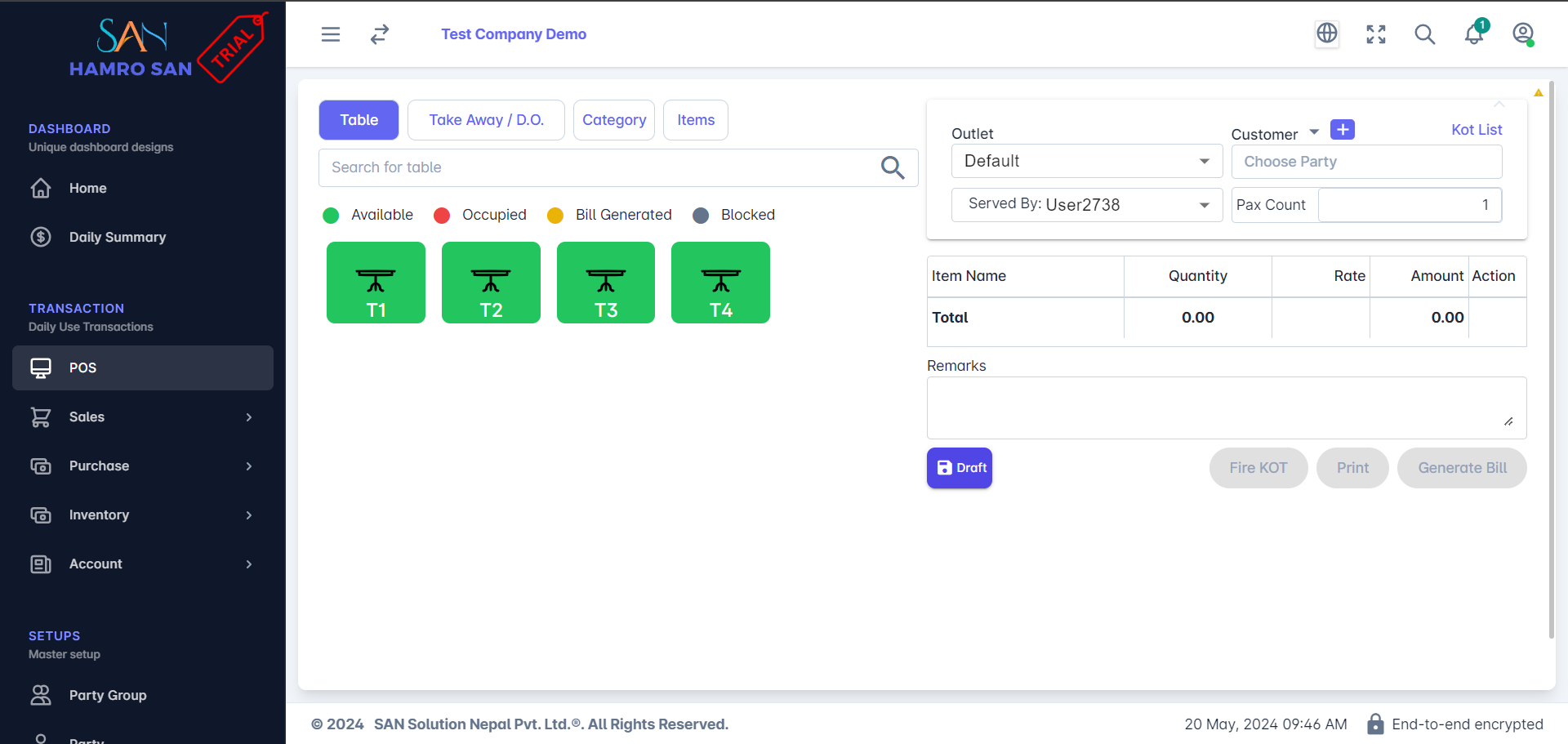Open the Outlet Default dropdown
Screen dimensions: 1568x744
[1086, 162]
